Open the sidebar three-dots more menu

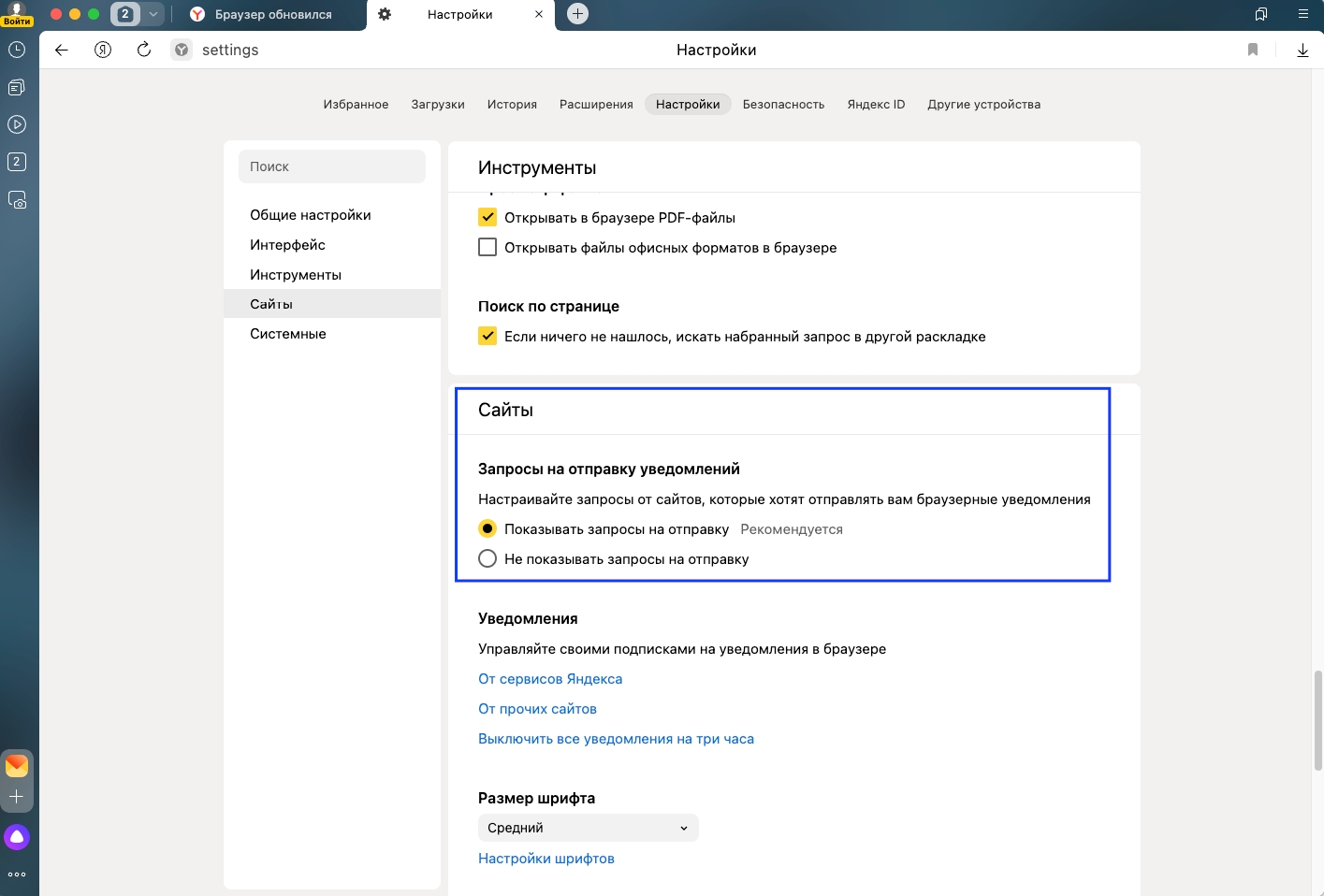pyautogui.click(x=17, y=874)
